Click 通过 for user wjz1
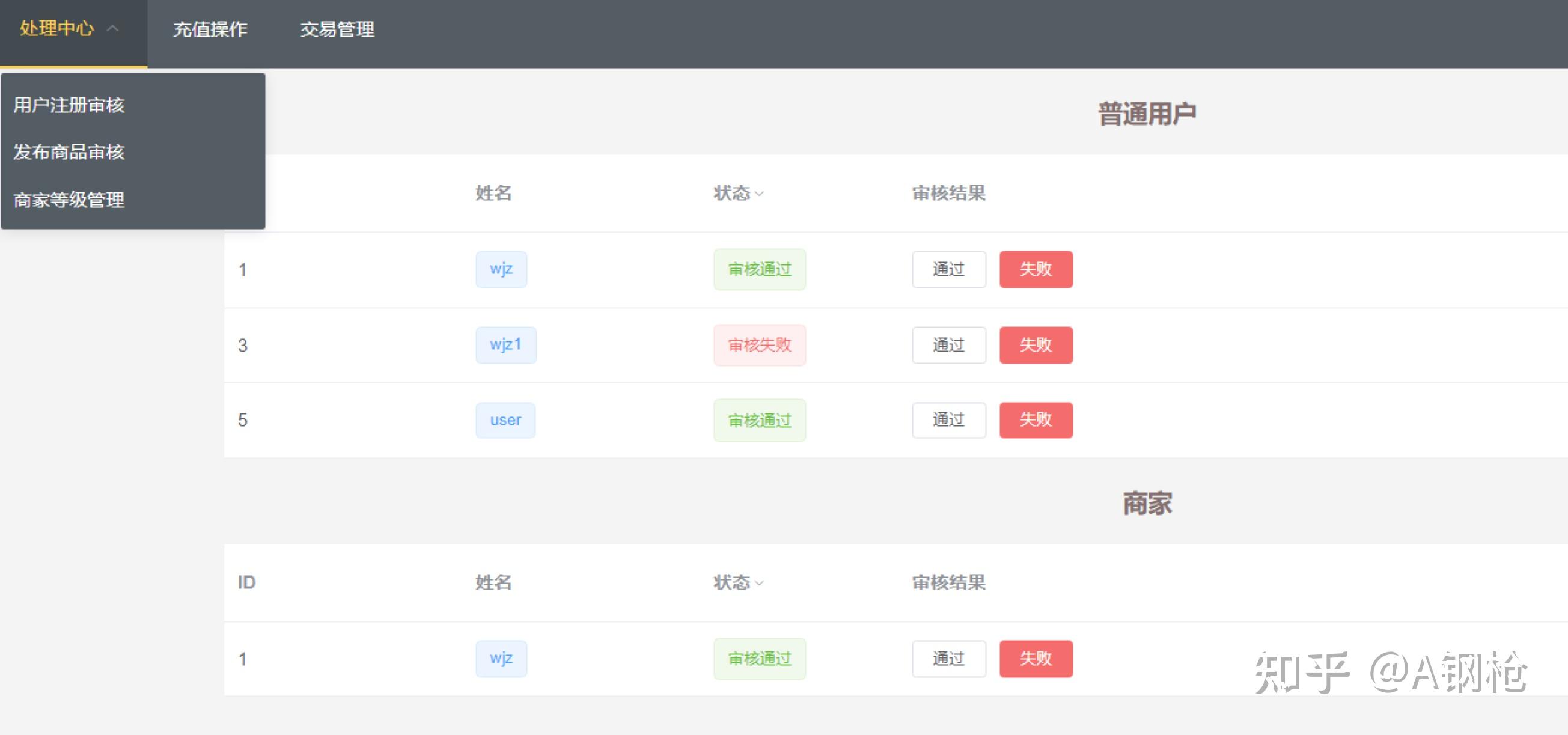The height and width of the screenshot is (735, 1568). pyautogui.click(x=948, y=345)
